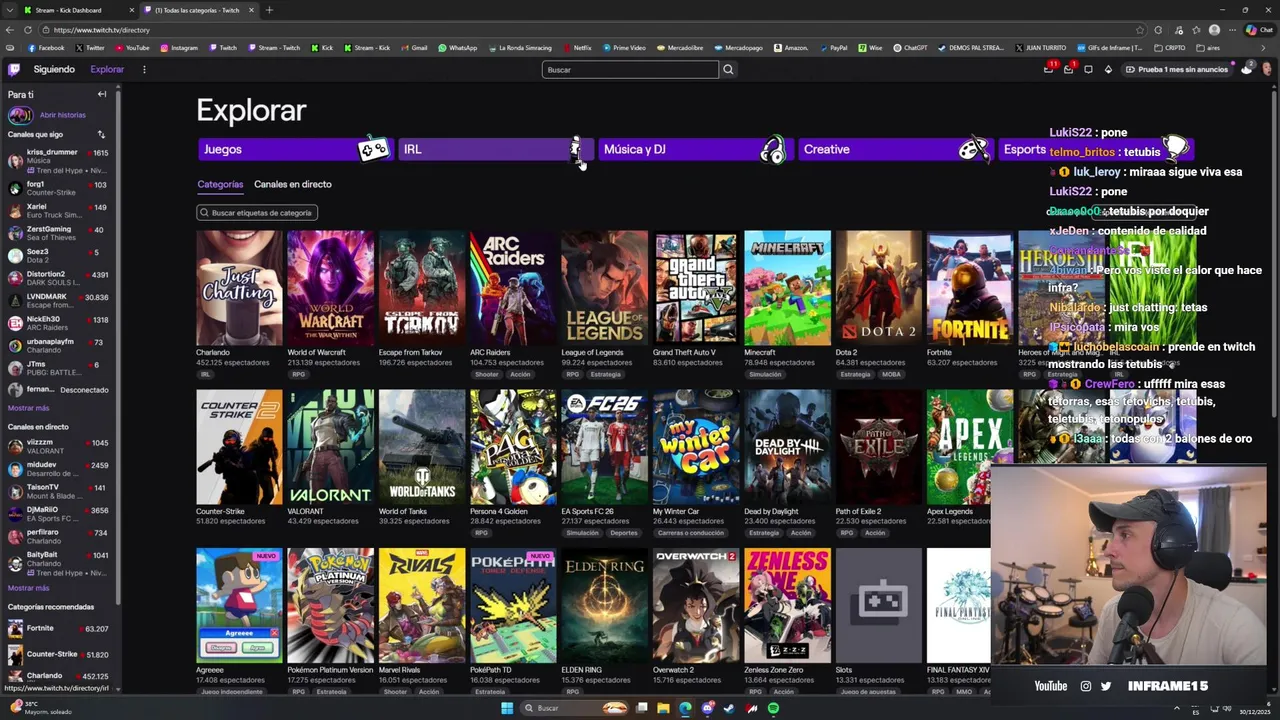The height and width of the screenshot is (720, 1280).
Task: Expand Mostrar más under live channels
Action: pos(28,588)
